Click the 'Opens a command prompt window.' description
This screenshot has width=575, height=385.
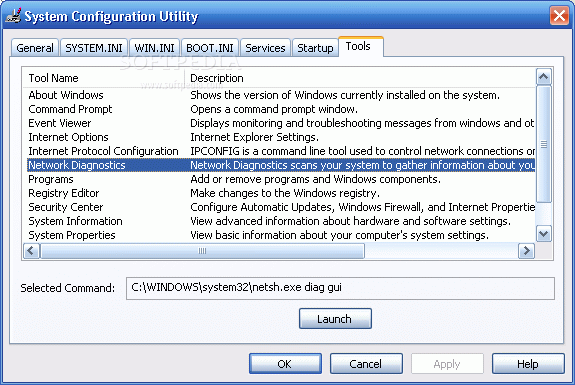point(274,109)
